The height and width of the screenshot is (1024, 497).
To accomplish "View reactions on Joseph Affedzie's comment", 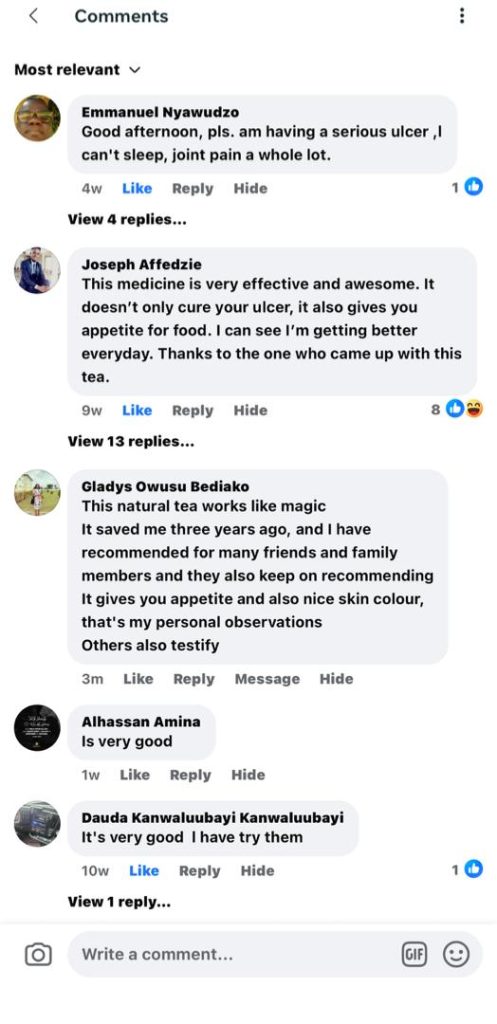I will (x=457, y=409).
